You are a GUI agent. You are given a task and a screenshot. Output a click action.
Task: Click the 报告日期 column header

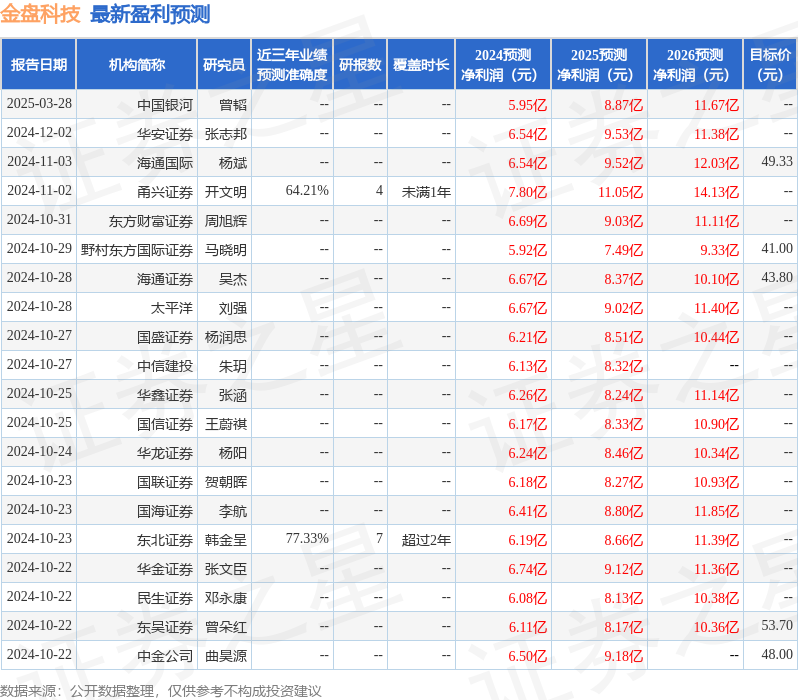pyautogui.click(x=39, y=65)
